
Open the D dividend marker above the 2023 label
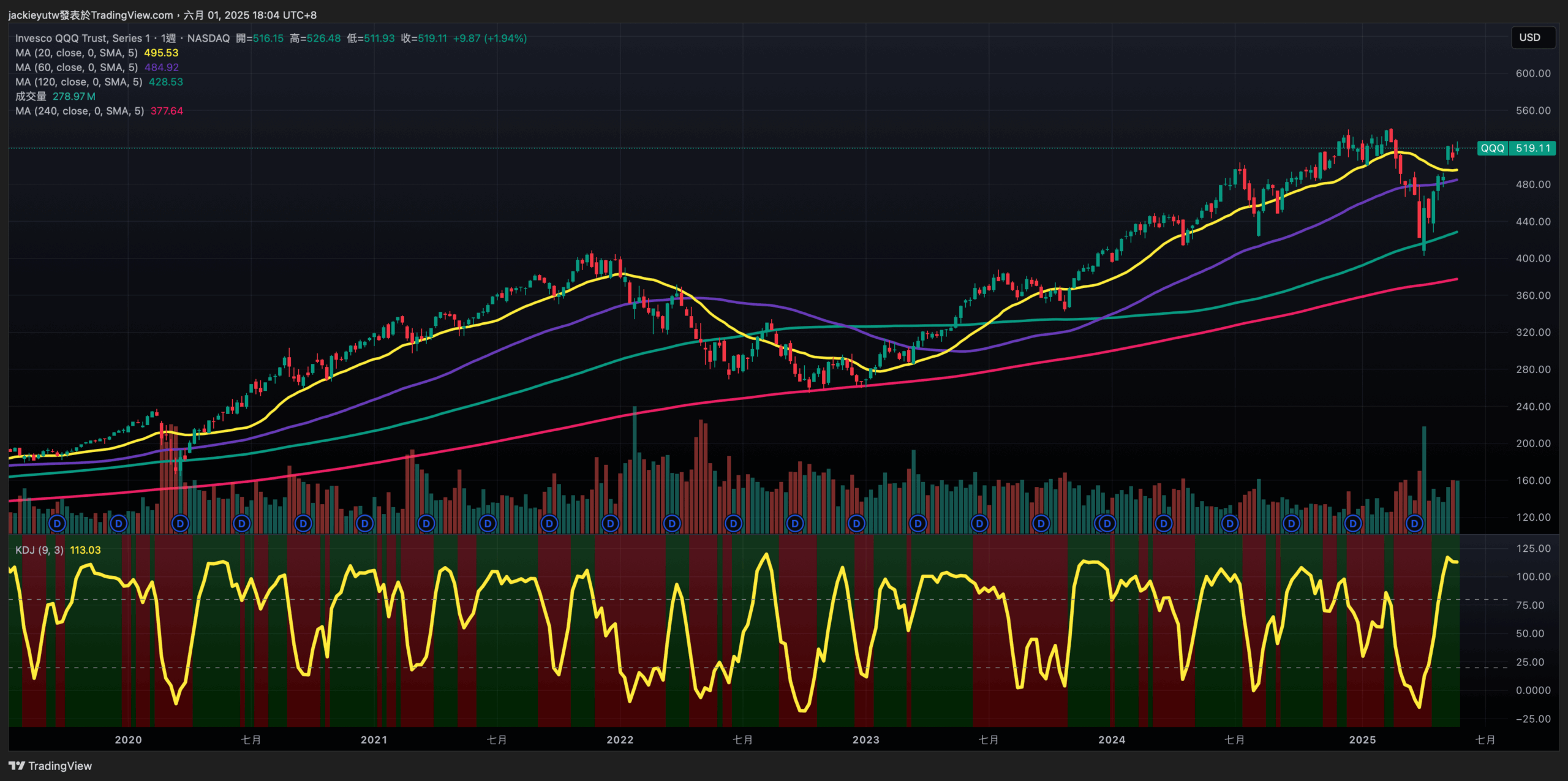point(856,524)
